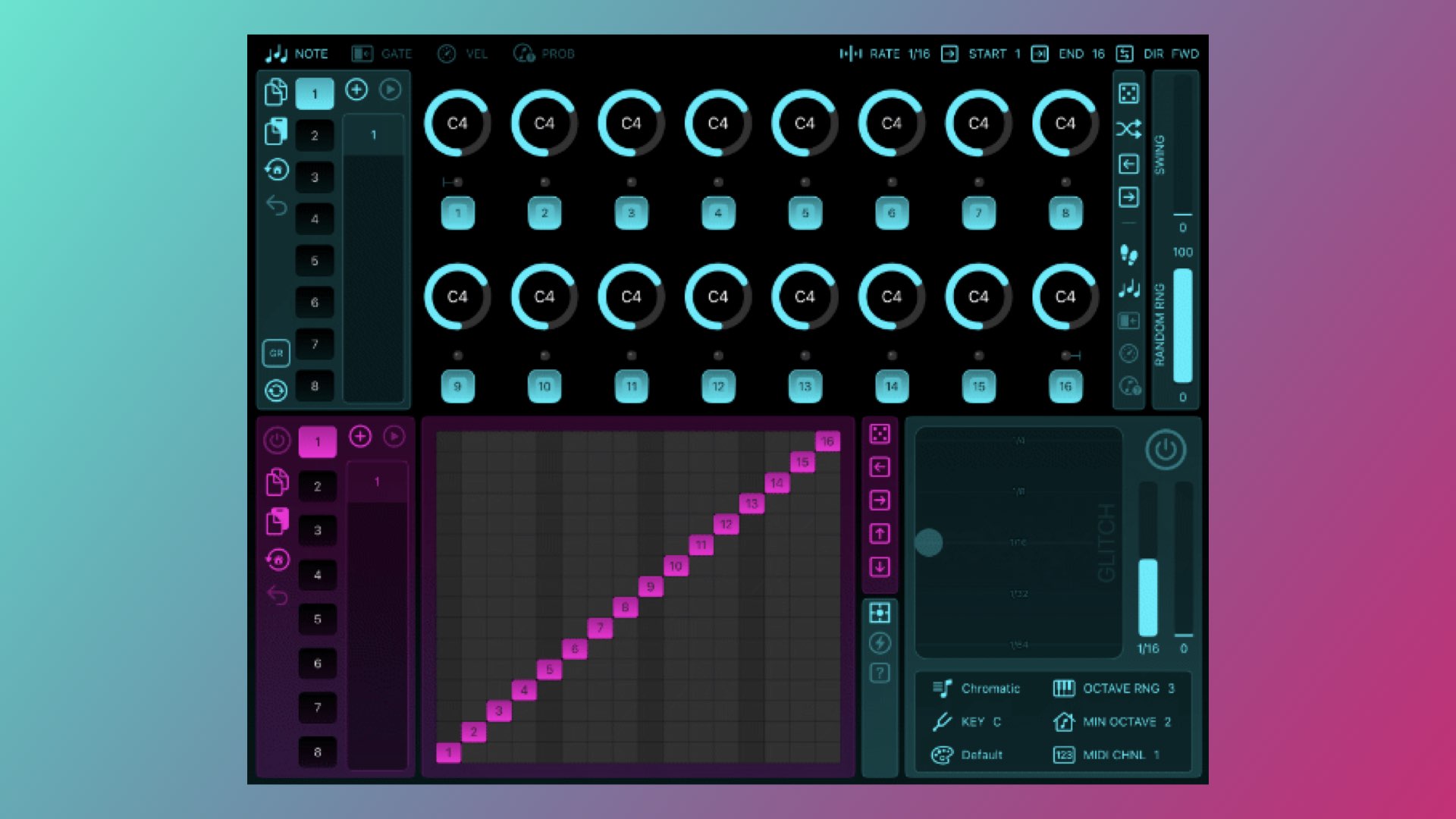The height and width of the screenshot is (819, 1456).
Task: Click the GR button in the cyan sidebar
Action: (x=276, y=353)
